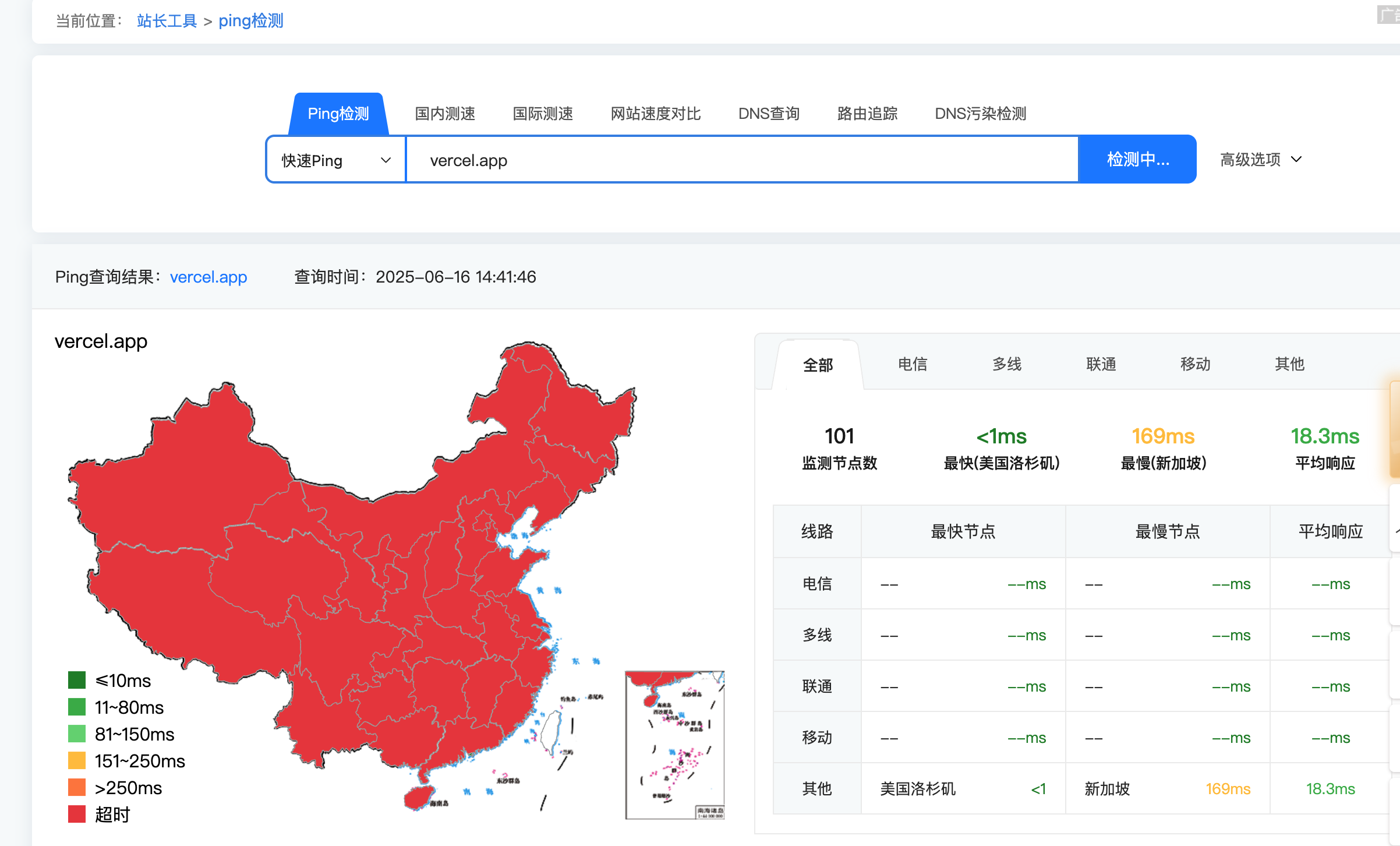Switch to 国际测速 tab
Viewport: 1400px width, 846px height.
pyautogui.click(x=543, y=114)
